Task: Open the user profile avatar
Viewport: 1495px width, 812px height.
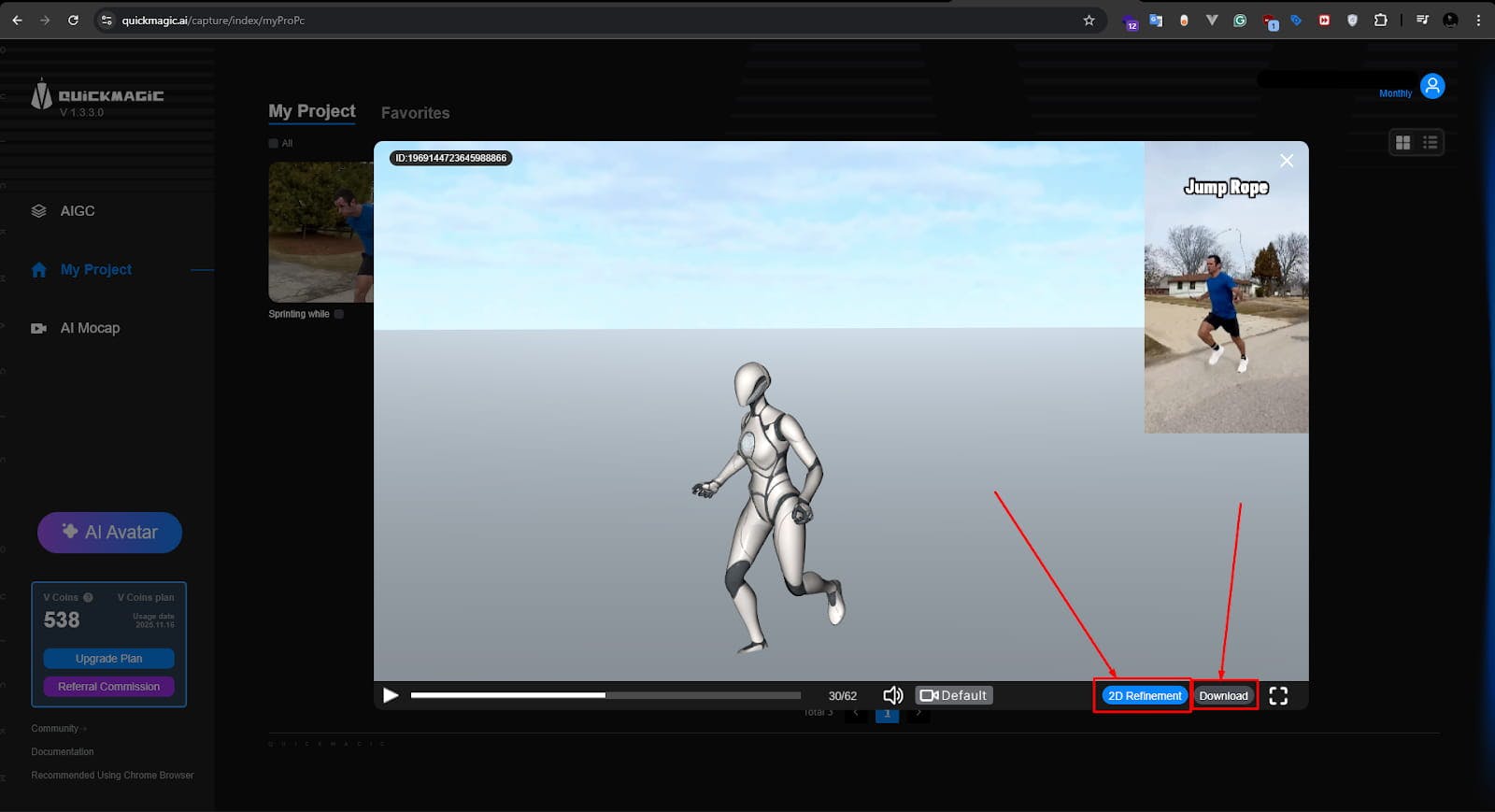Action: click(1432, 86)
